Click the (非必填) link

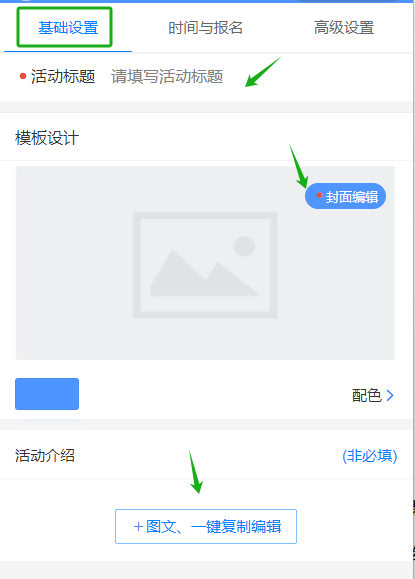(x=370, y=456)
